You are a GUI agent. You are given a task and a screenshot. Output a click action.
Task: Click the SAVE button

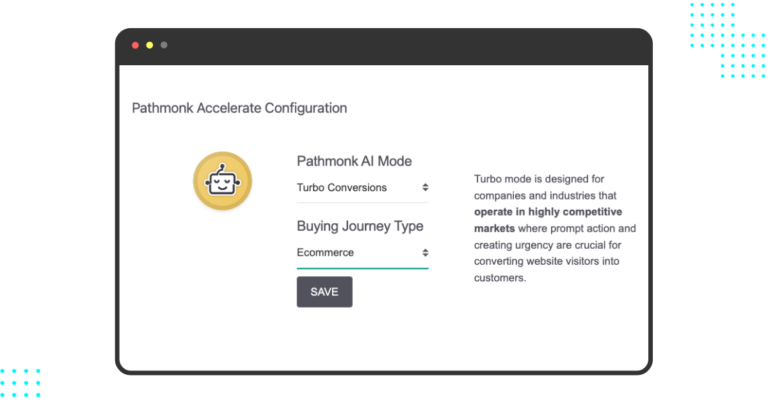(x=324, y=292)
